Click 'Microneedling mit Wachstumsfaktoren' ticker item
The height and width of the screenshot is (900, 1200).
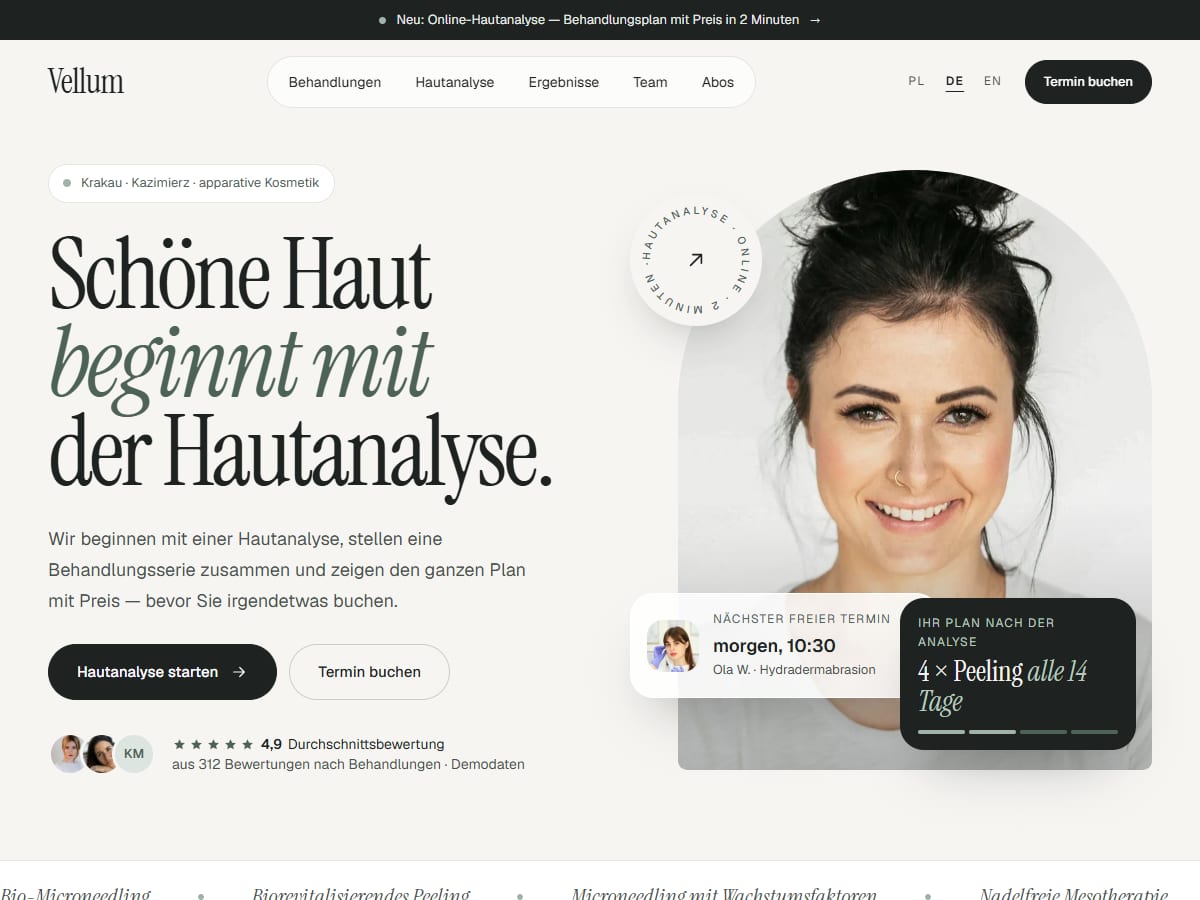(724, 894)
